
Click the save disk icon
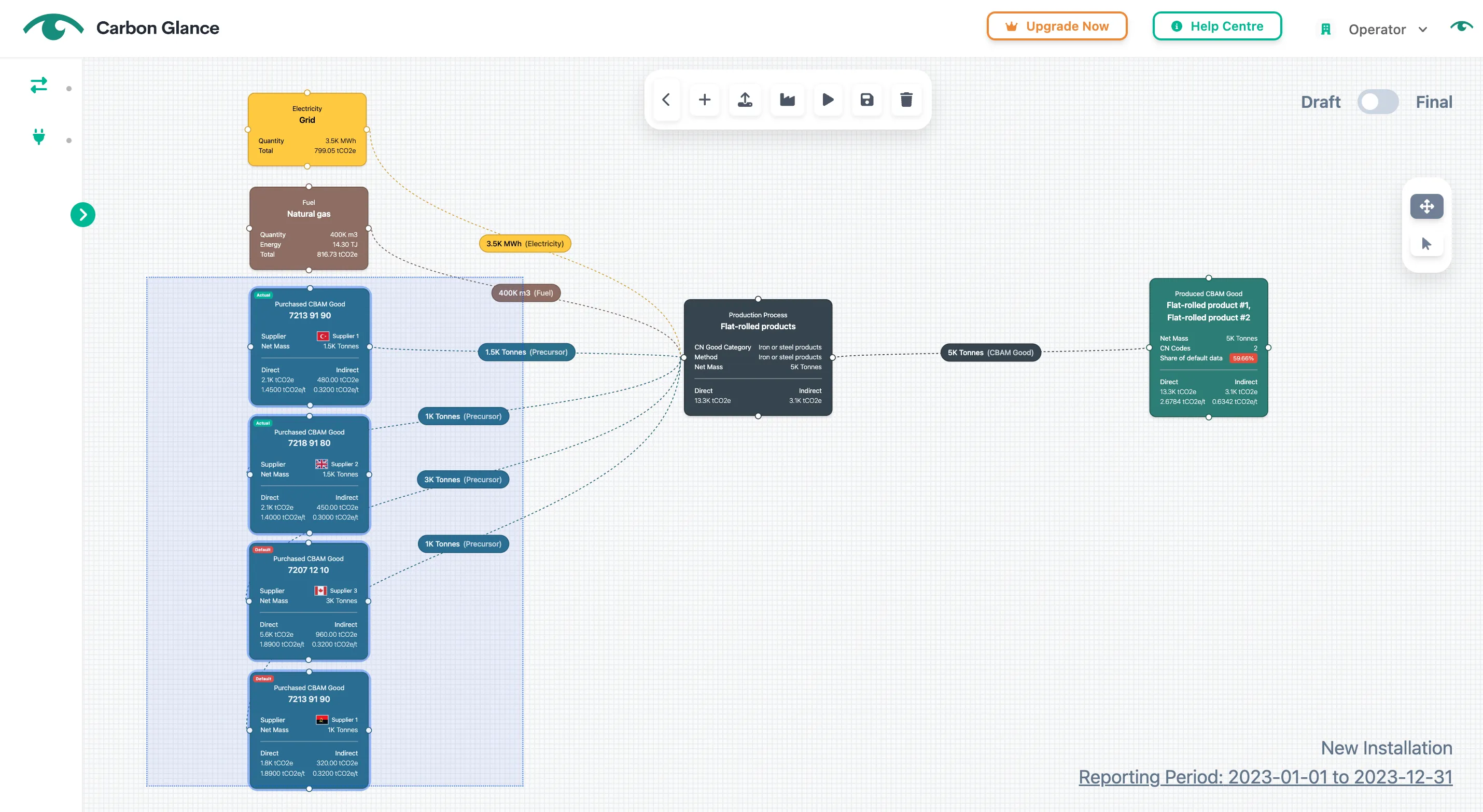point(866,100)
